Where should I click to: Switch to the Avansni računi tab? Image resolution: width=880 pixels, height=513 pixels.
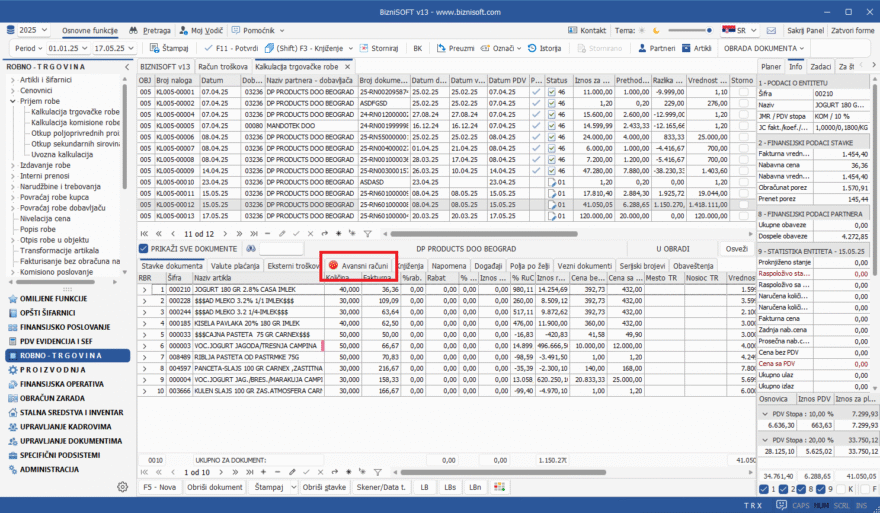[359, 266]
